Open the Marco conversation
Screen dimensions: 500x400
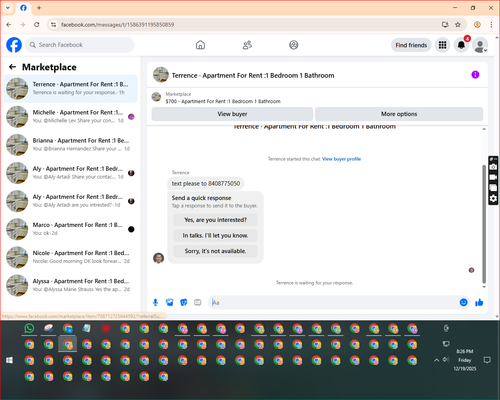[70, 229]
